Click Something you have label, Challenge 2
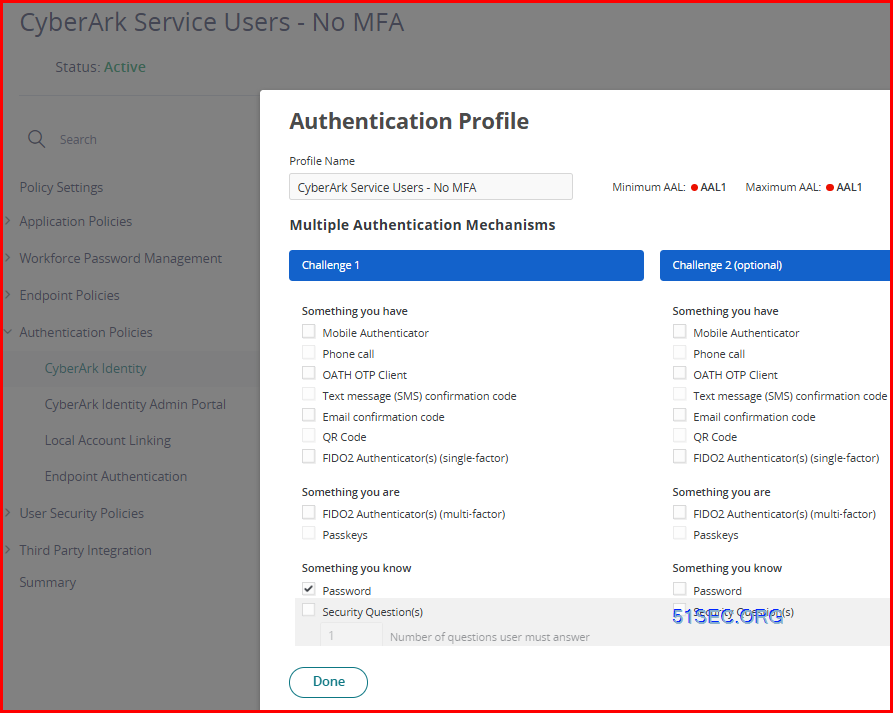The height and width of the screenshot is (713, 893). [x=725, y=312]
